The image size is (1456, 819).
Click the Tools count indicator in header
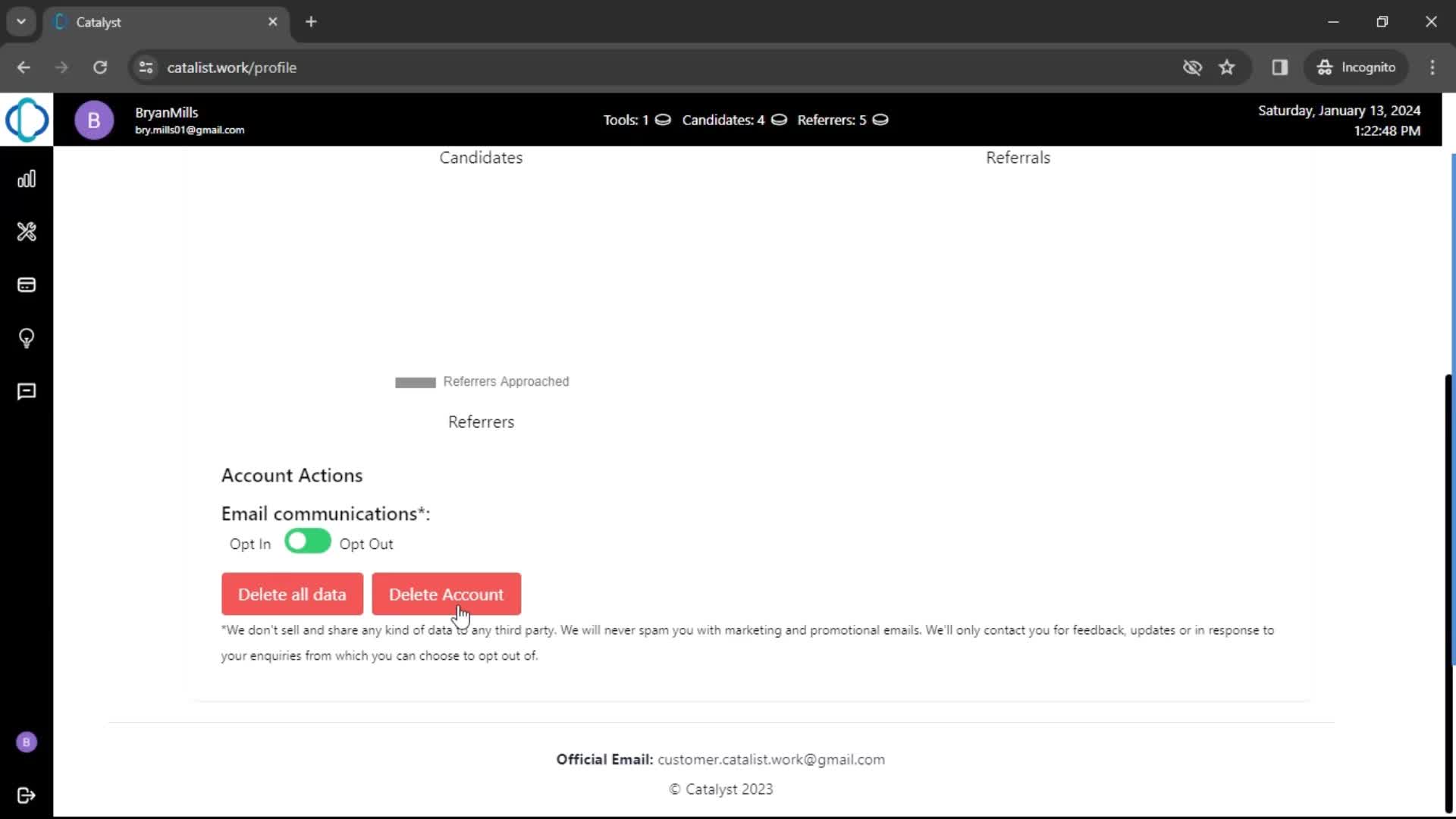point(636,120)
